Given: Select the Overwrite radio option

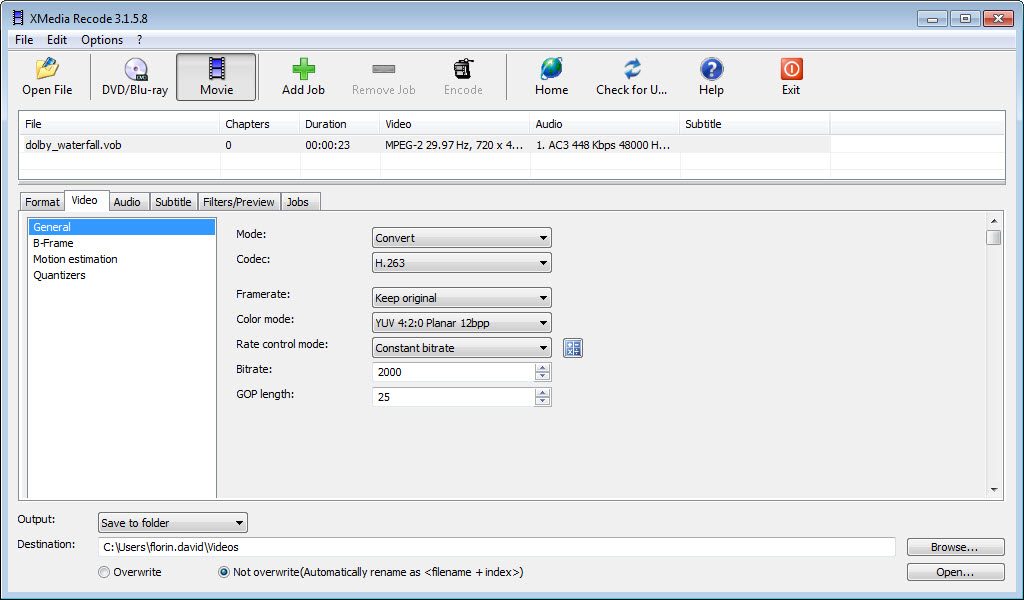Looking at the screenshot, I should point(104,572).
